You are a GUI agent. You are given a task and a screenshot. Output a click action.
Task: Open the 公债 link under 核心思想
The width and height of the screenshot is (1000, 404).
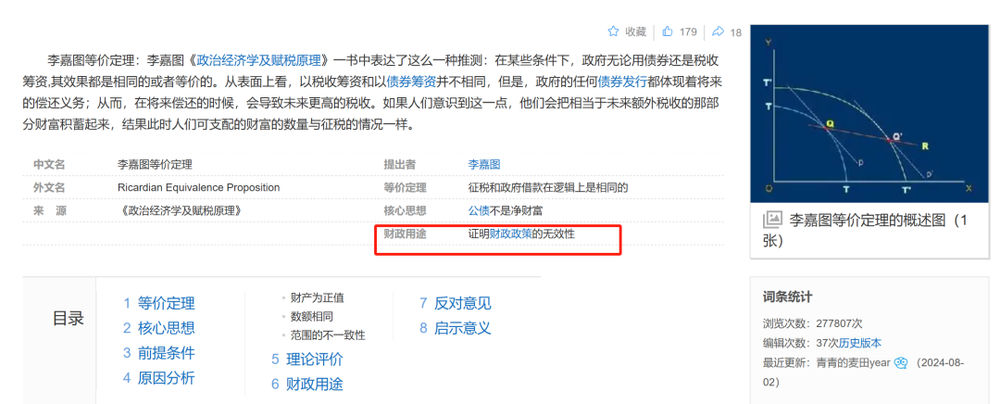tap(479, 210)
